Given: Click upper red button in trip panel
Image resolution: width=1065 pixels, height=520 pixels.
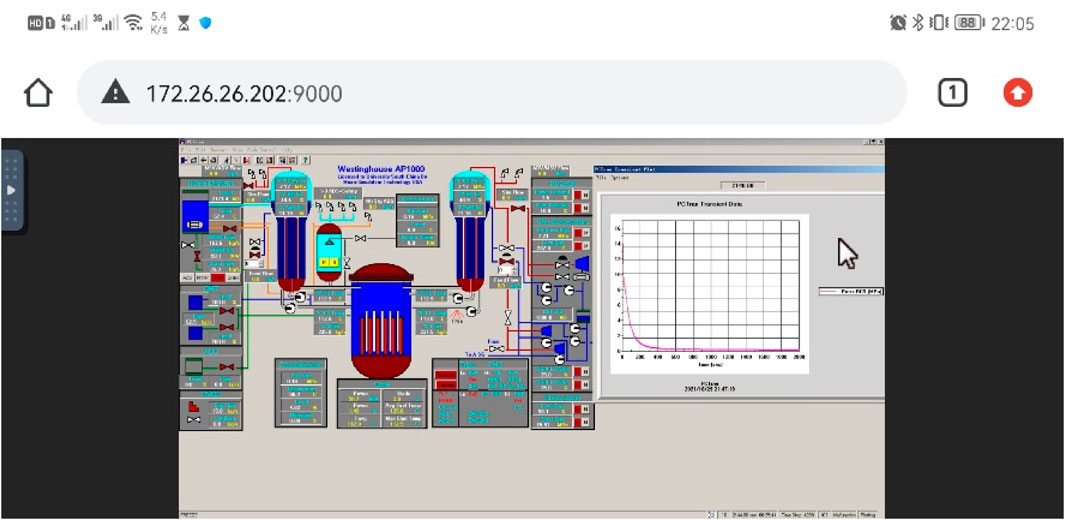Looking at the screenshot, I should click(445, 375).
